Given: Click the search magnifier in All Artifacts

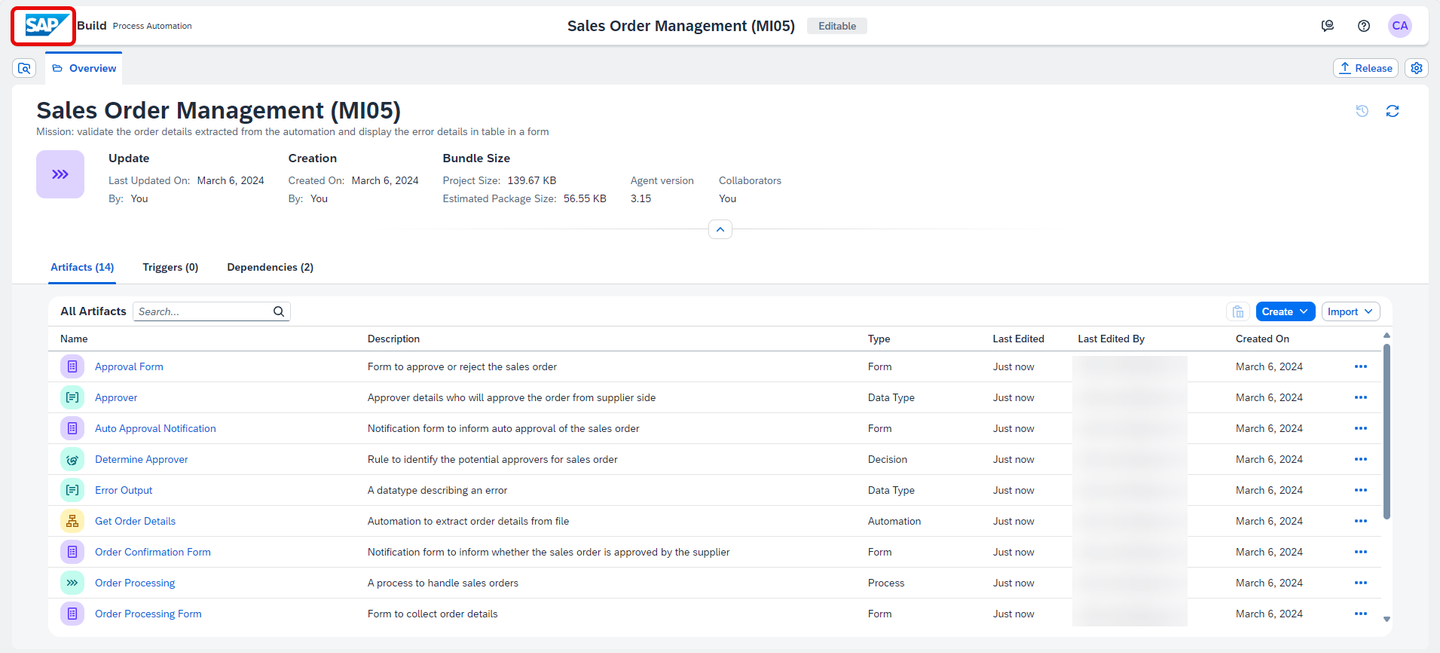Looking at the screenshot, I should pyautogui.click(x=279, y=312).
